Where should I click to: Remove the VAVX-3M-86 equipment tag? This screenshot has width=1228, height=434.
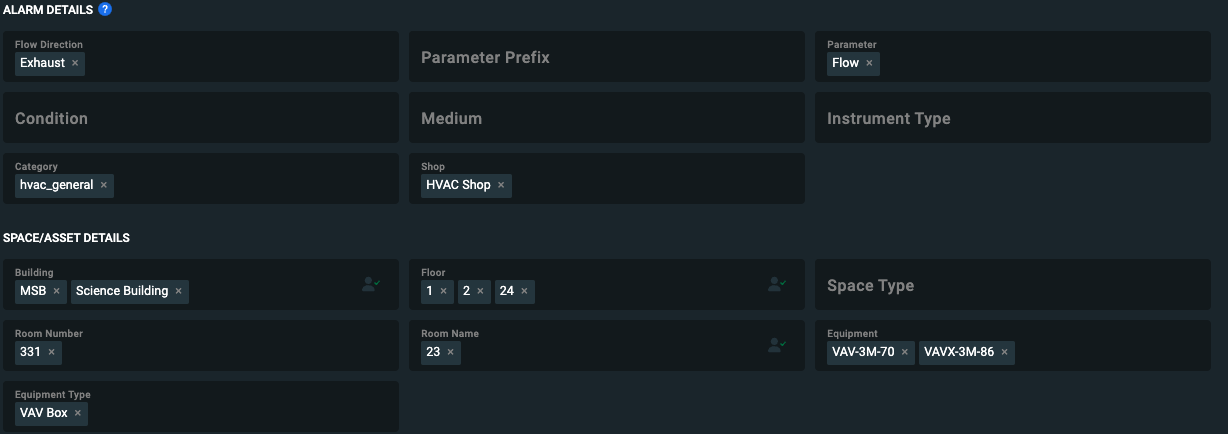tap(1004, 352)
